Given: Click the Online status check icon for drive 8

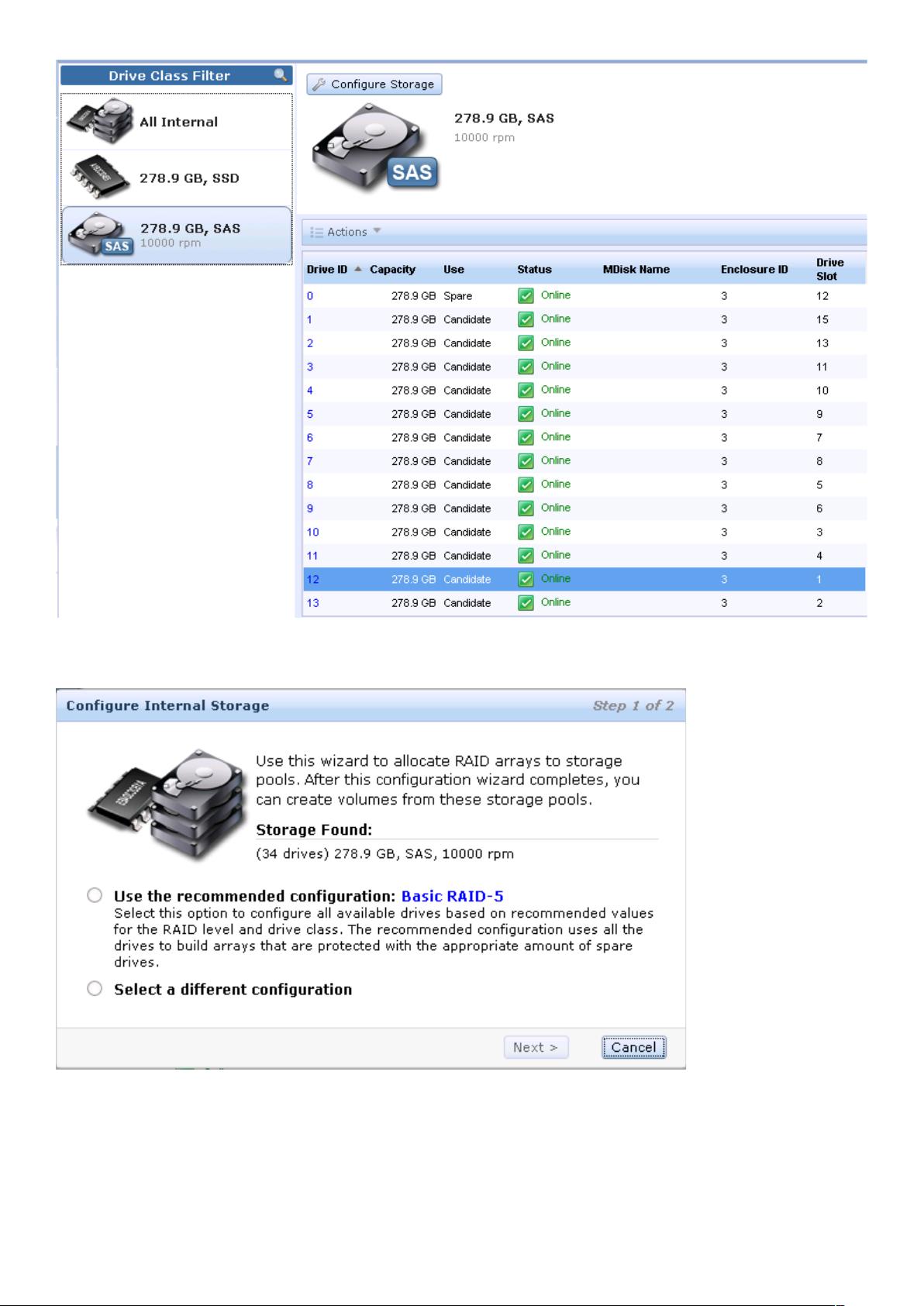Looking at the screenshot, I should click(526, 484).
